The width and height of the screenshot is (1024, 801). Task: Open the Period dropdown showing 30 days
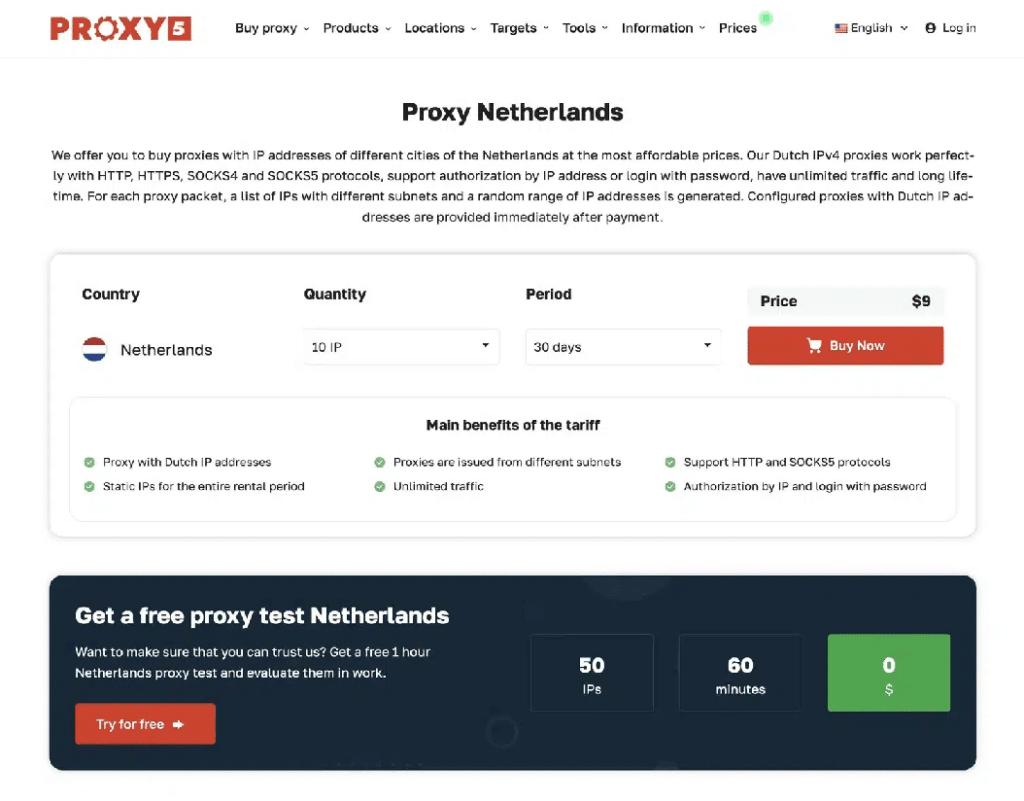[x=622, y=347]
